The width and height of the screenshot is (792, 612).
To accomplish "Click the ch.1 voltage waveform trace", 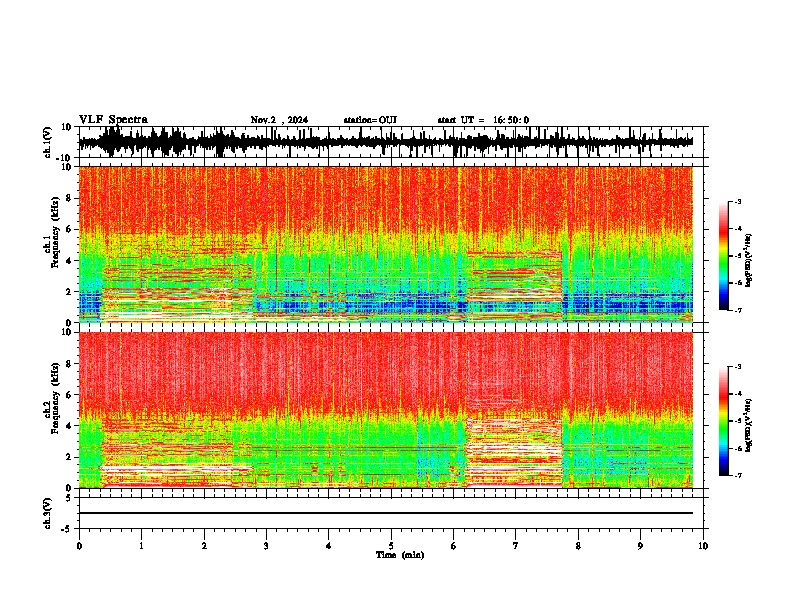I will pyautogui.click(x=386, y=142).
